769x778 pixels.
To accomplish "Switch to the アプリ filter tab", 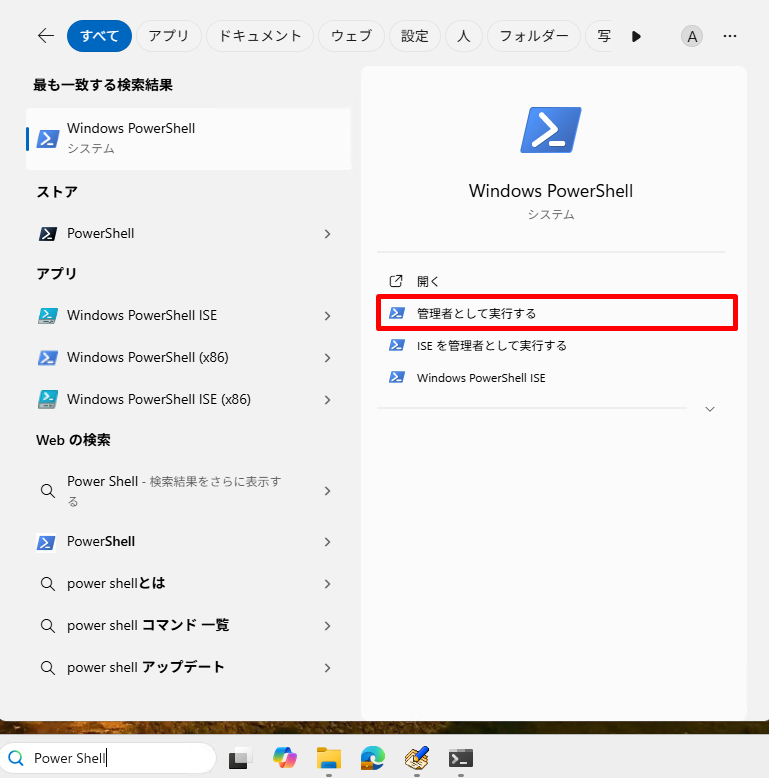I will click(x=169, y=36).
